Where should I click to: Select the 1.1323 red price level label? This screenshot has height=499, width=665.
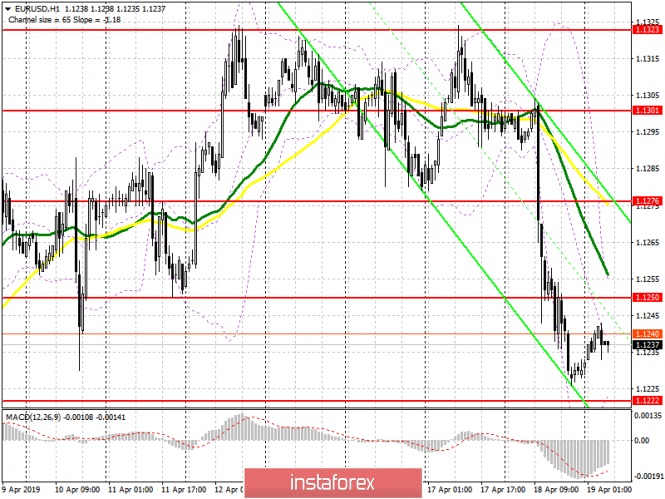647,30
